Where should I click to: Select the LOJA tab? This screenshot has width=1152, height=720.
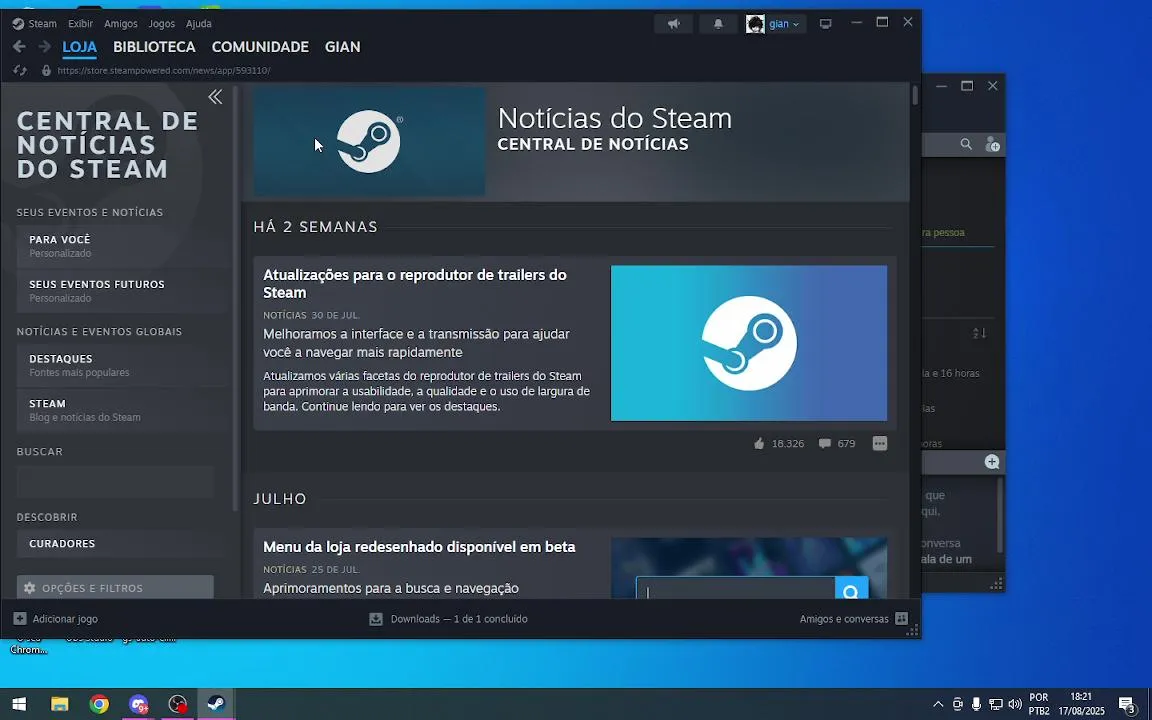click(79, 47)
